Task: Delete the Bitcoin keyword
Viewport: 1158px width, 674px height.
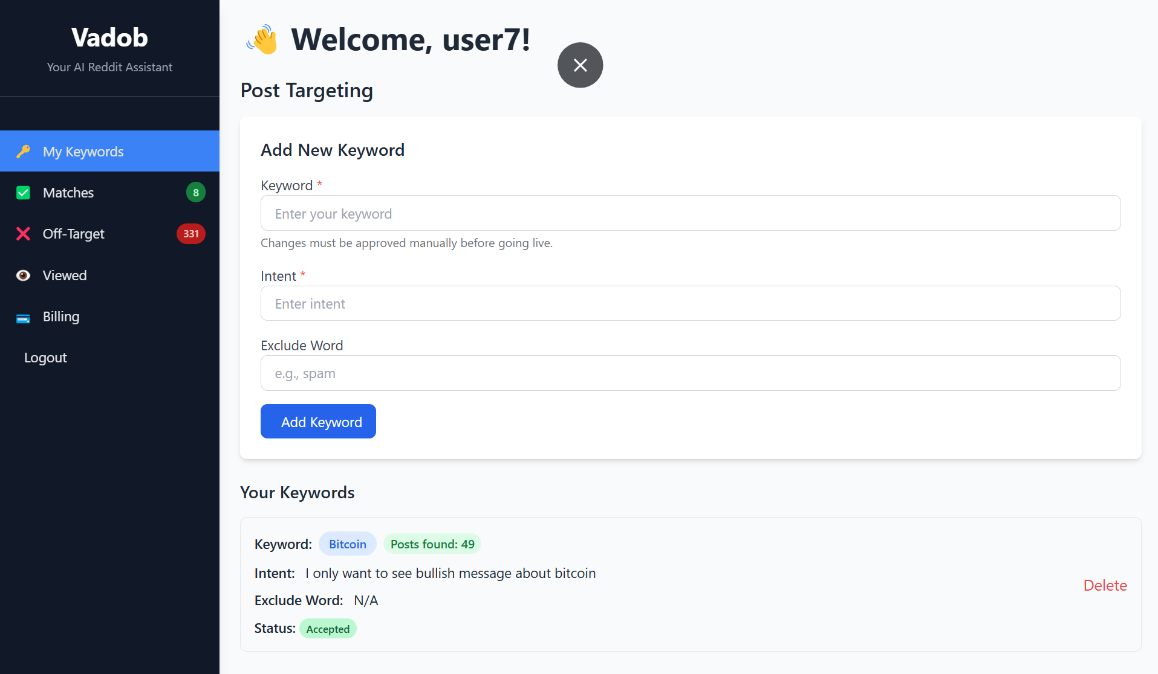Action: [1105, 585]
